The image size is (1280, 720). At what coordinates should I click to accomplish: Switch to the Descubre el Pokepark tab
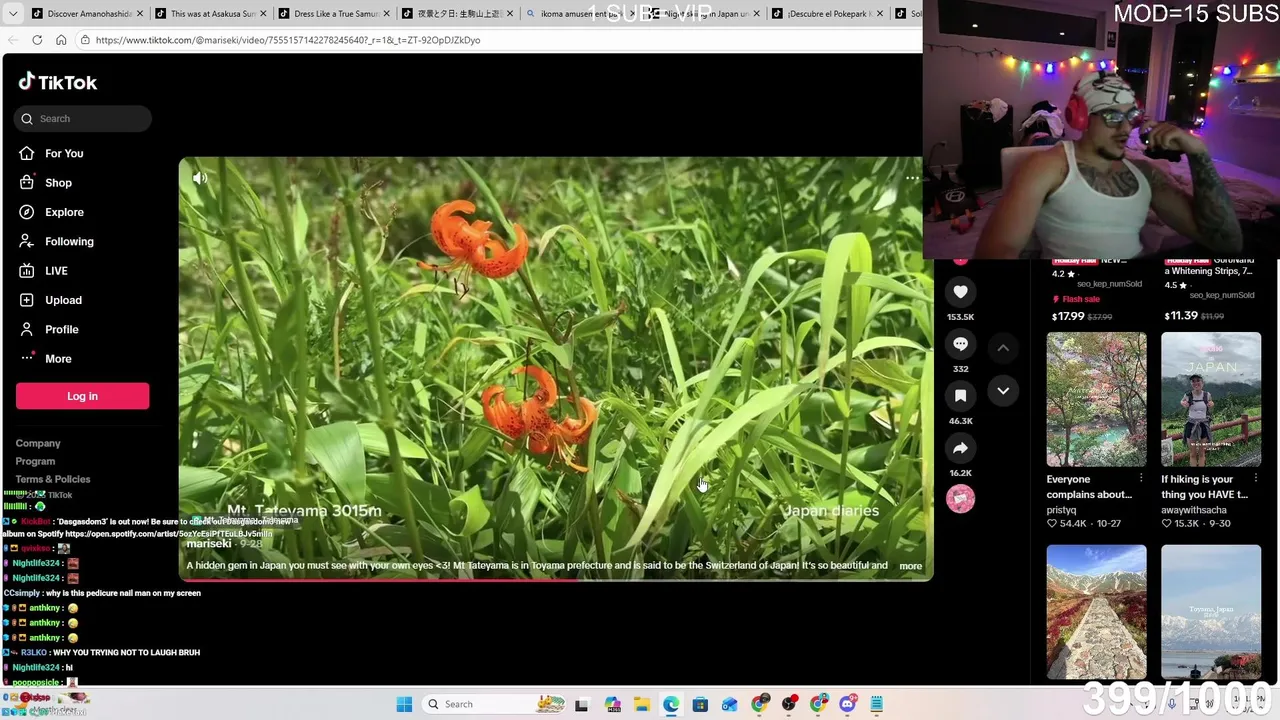(x=826, y=14)
